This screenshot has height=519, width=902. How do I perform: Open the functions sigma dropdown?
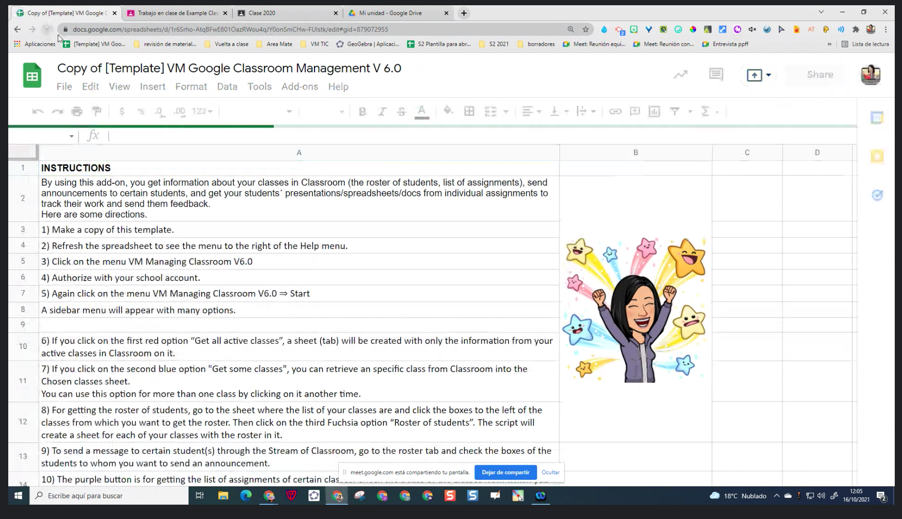709,112
